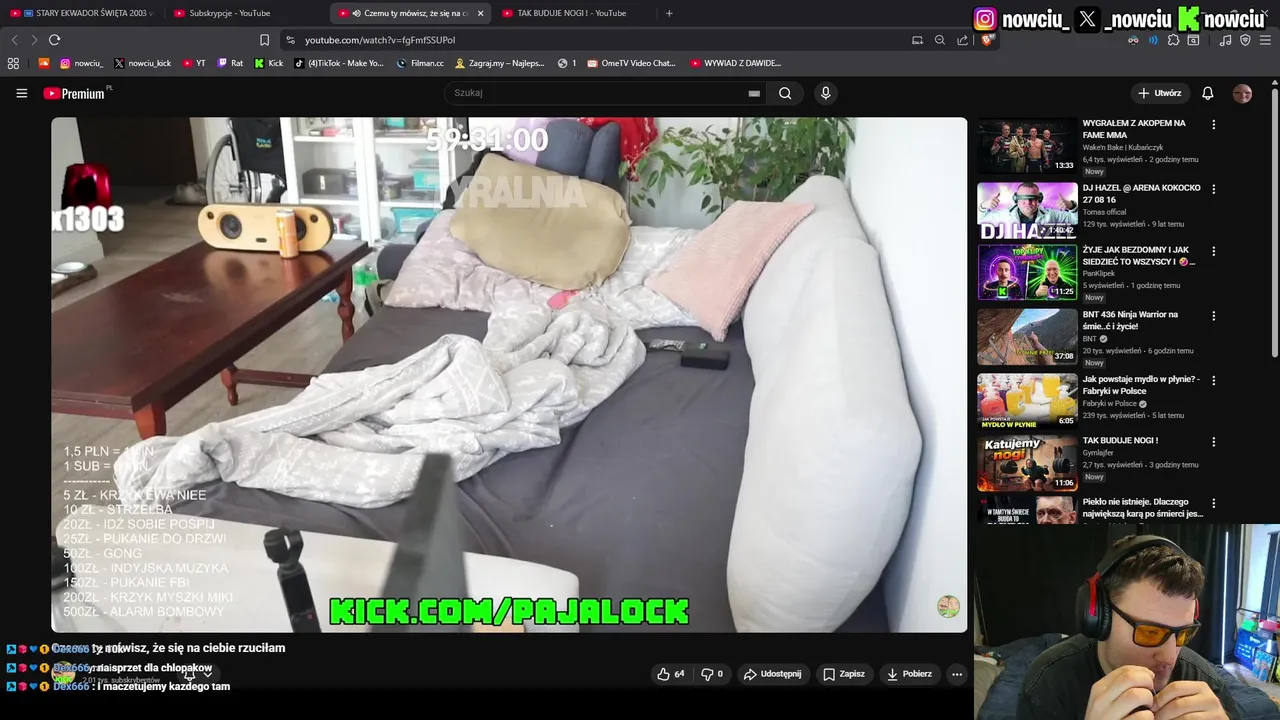Open the SoundCloud bookmark icon
This screenshot has height=720, width=1280.
click(x=44, y=63)
